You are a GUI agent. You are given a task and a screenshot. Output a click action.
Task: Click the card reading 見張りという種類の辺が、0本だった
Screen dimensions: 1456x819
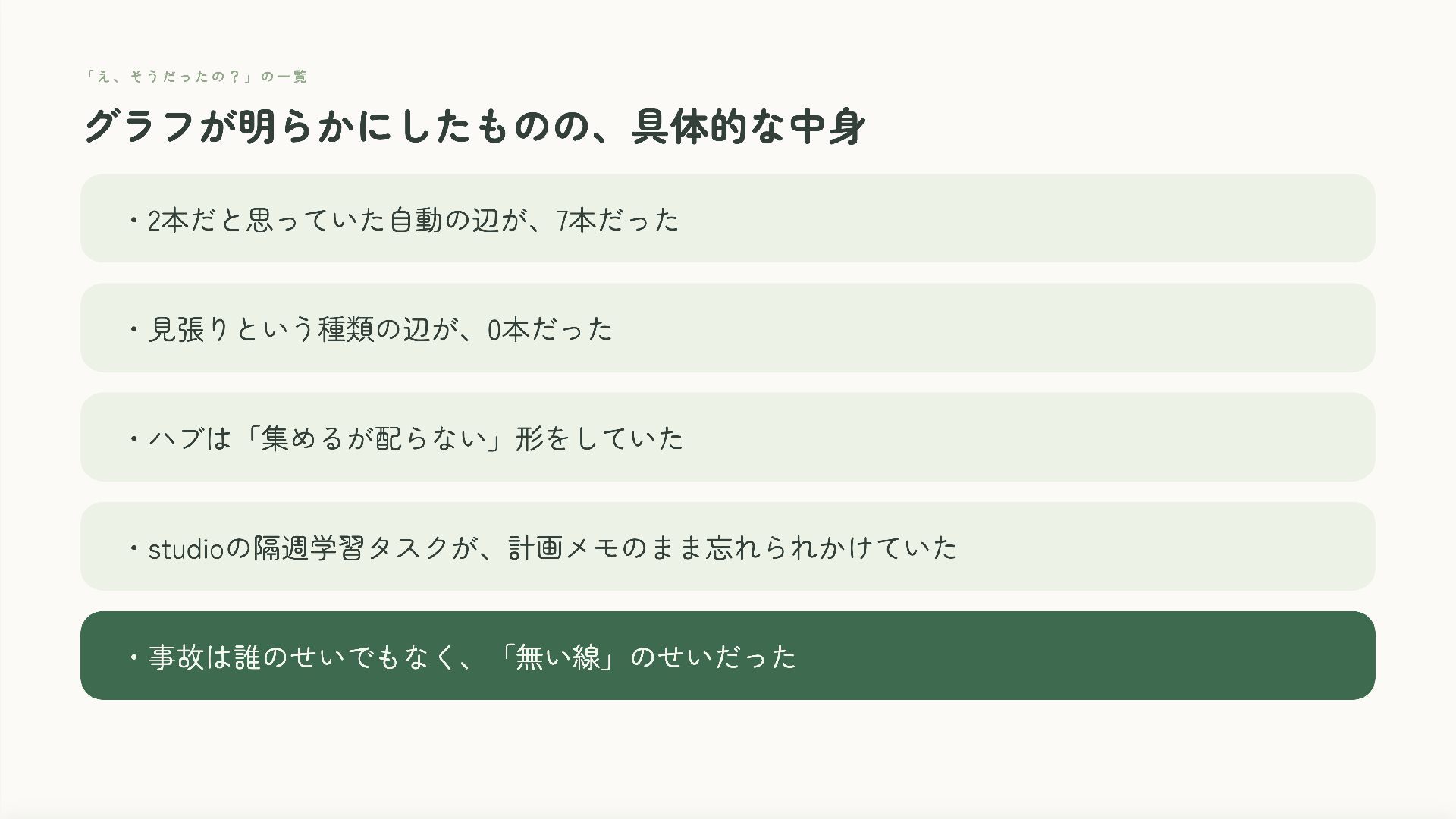728,328
